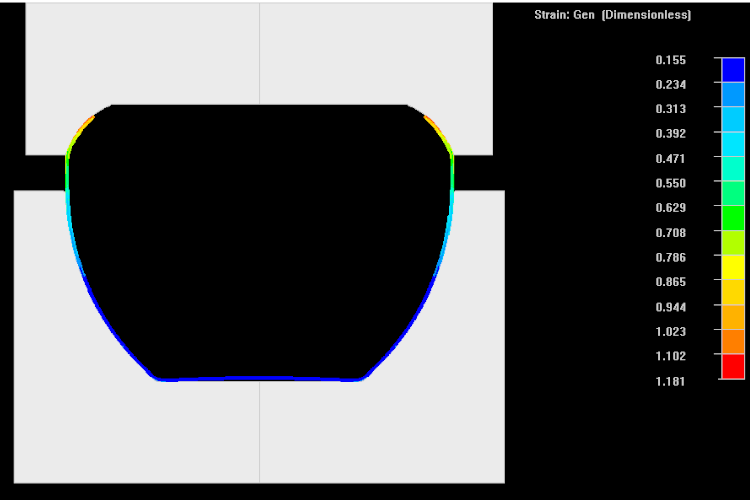This screenshot has height=500, width=750.
Task: Select the 0.471 legend value label
Action: click(670, 159)
